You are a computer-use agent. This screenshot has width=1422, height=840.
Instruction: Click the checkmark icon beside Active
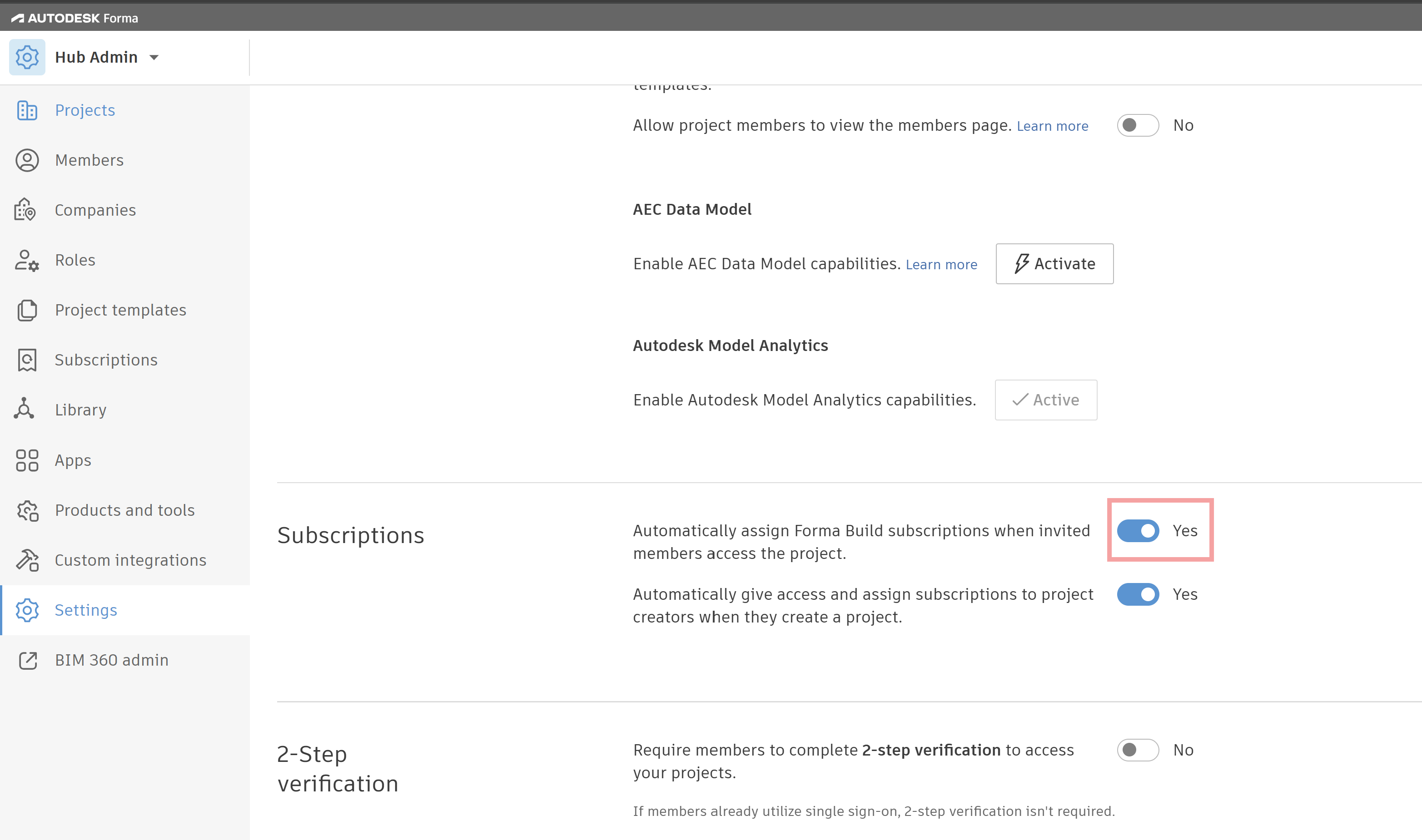tap(1020, 400)
